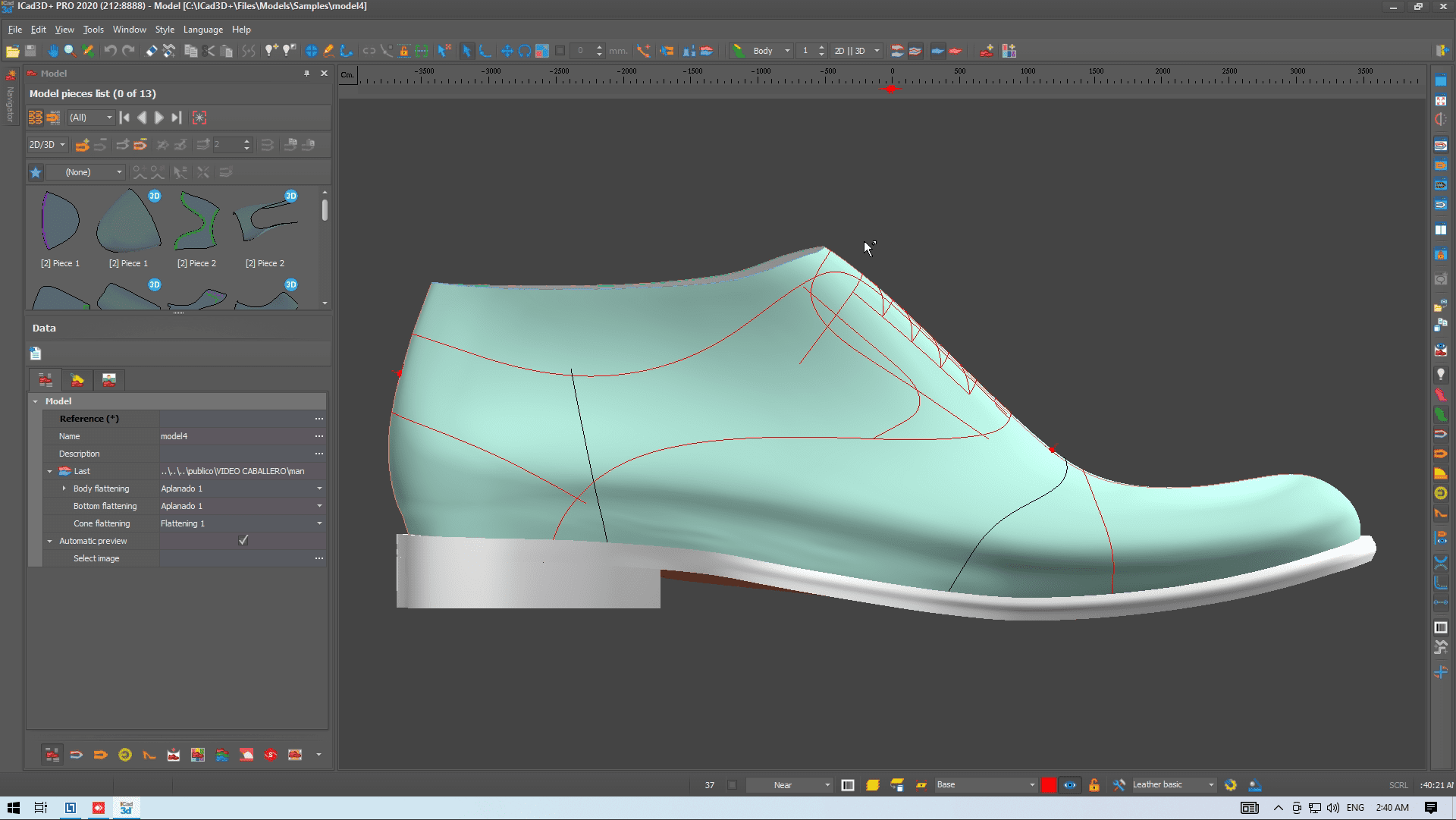Click the red color swatch in status bar
Screen dimensions: 1456x820
(x=1048, y=785)
